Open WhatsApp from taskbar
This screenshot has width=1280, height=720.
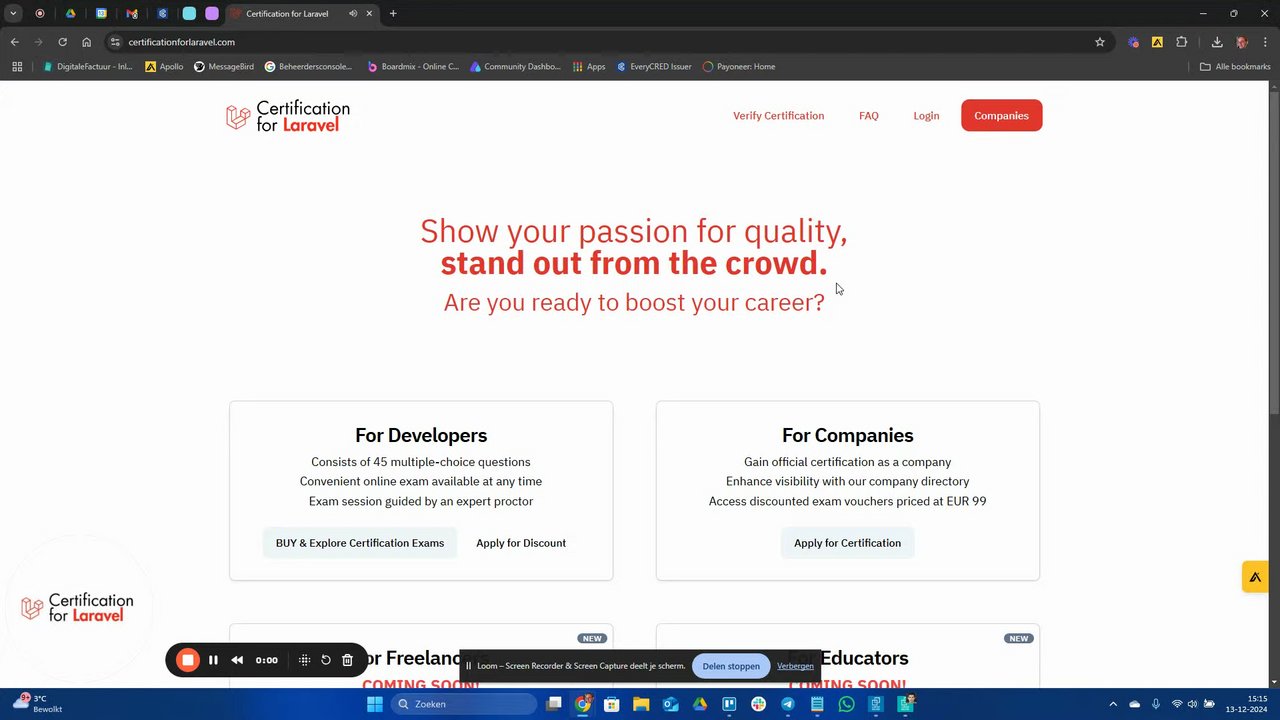coord(847,704)
